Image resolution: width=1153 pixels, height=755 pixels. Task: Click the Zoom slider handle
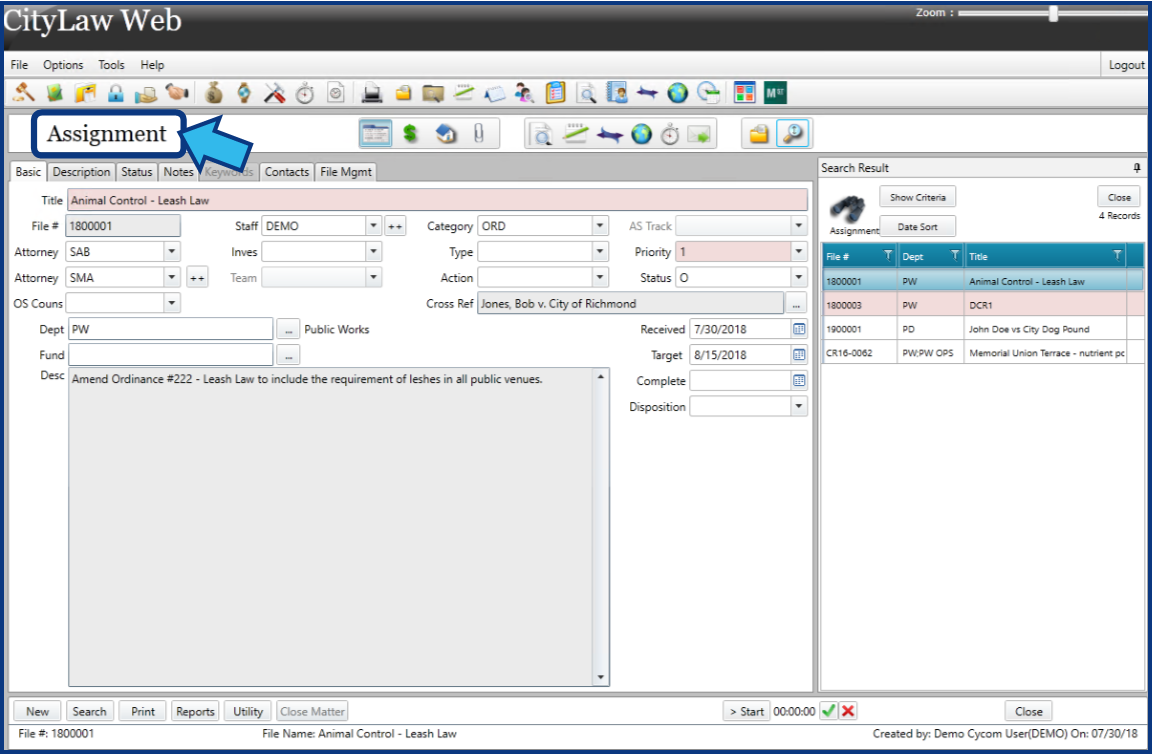pyautogui.click(x=1053, y=14)
